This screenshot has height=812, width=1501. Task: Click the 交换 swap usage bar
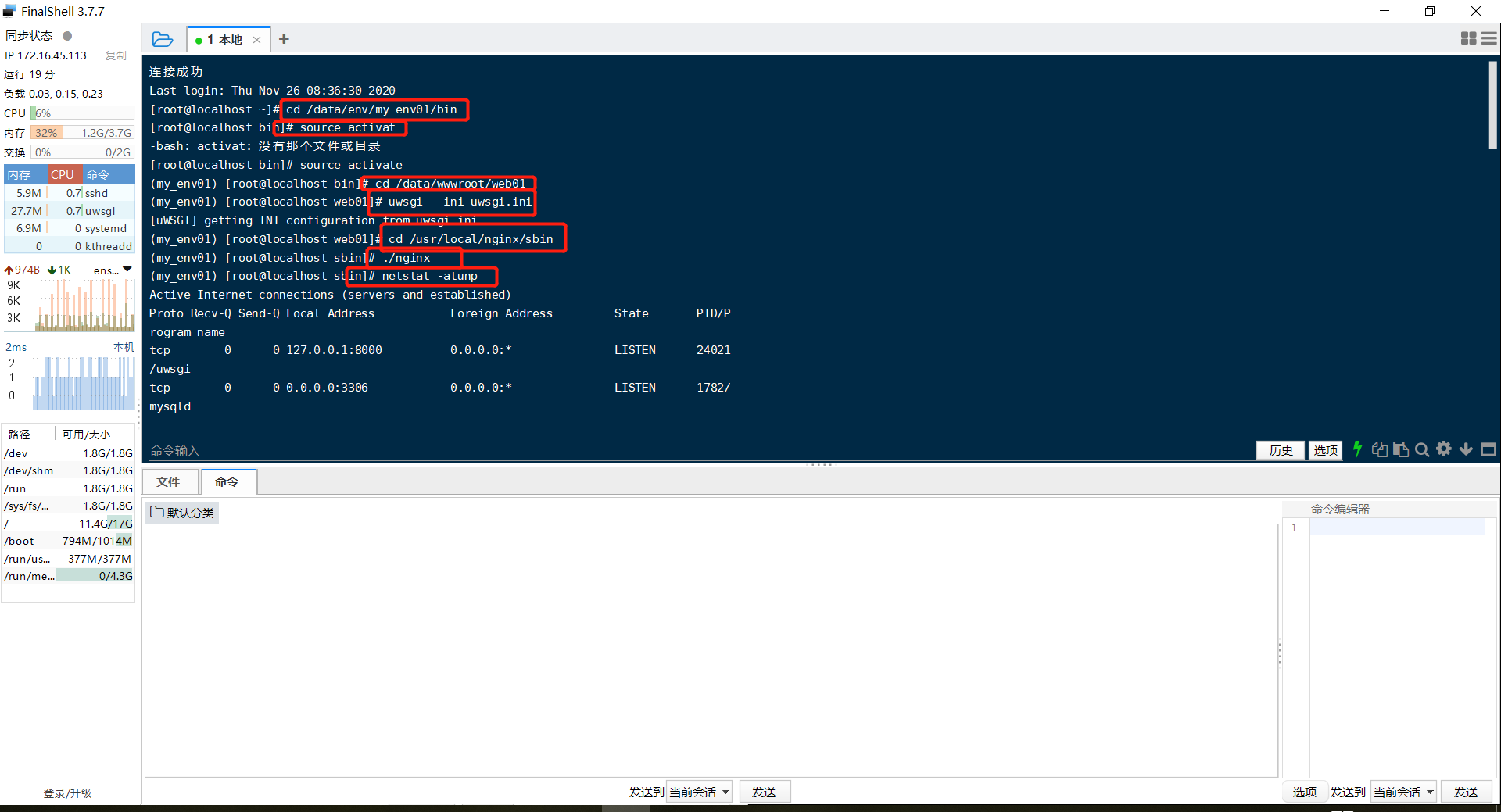83,152
